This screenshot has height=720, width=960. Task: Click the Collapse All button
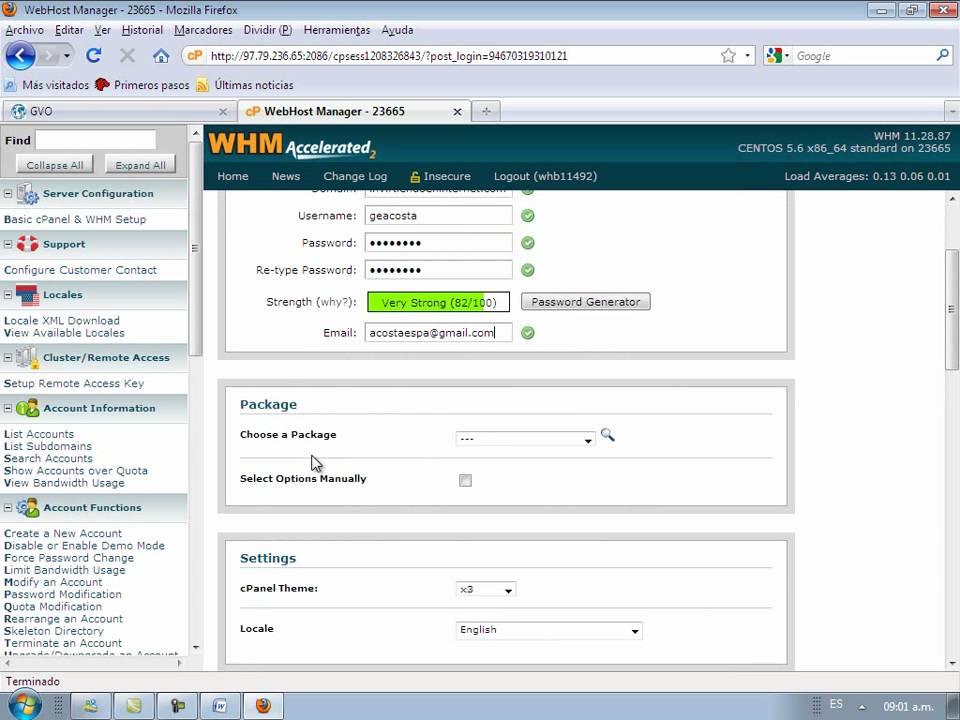(x=54, y=165)
